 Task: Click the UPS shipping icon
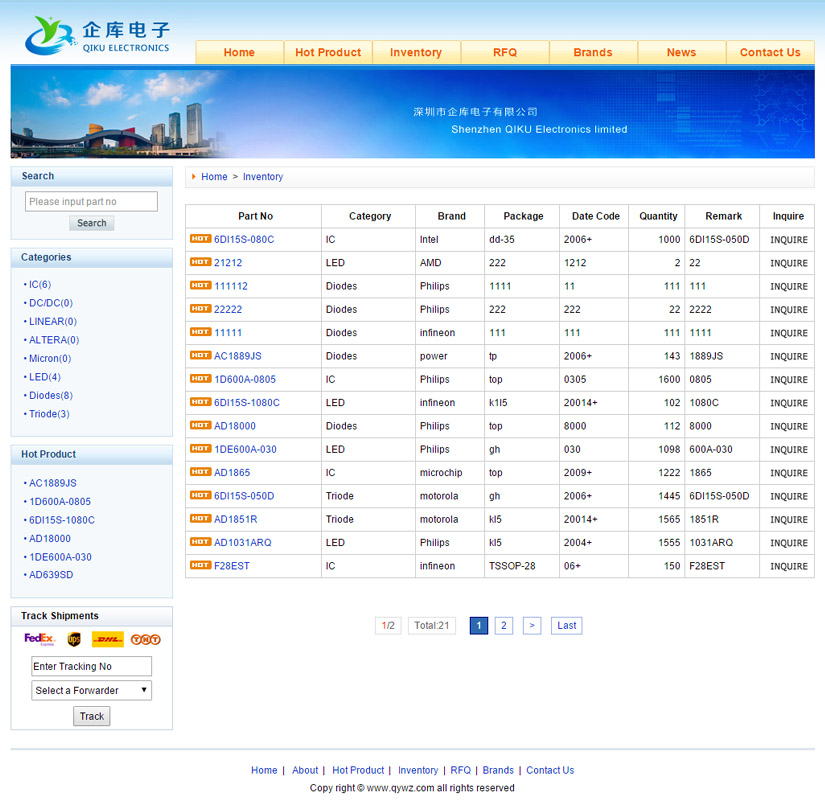74,639
